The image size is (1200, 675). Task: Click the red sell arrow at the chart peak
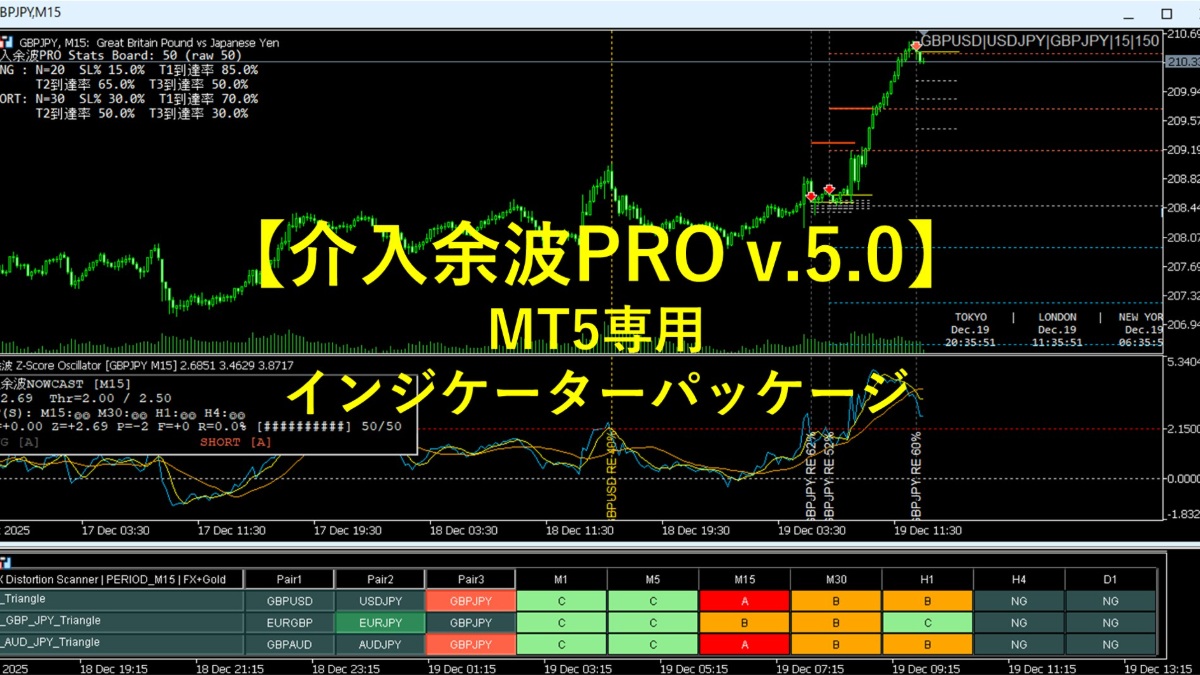click(916, 46)
